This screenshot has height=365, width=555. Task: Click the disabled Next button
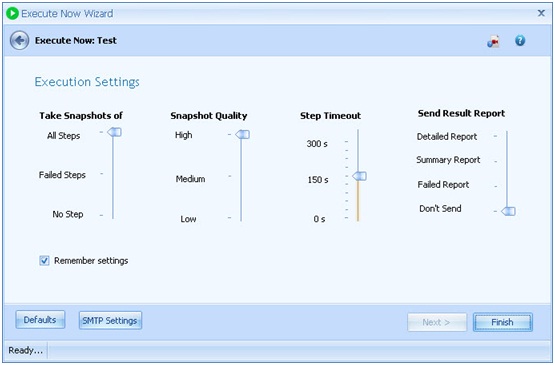(437, 322)
